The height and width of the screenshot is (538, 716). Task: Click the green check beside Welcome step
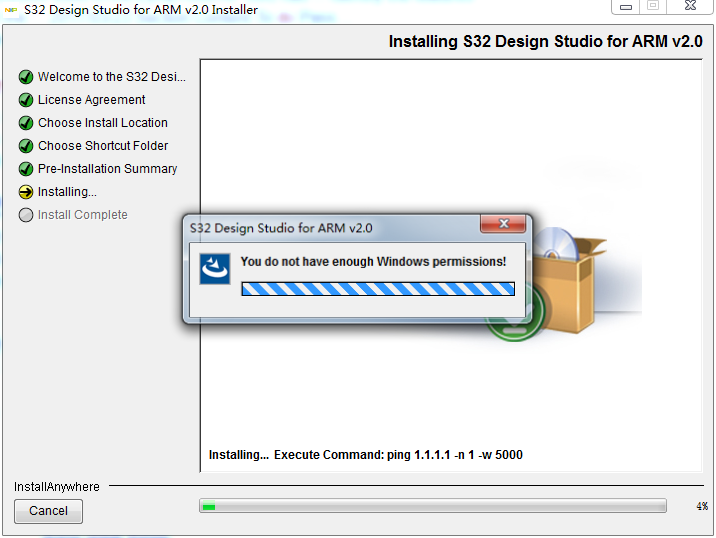26,77
